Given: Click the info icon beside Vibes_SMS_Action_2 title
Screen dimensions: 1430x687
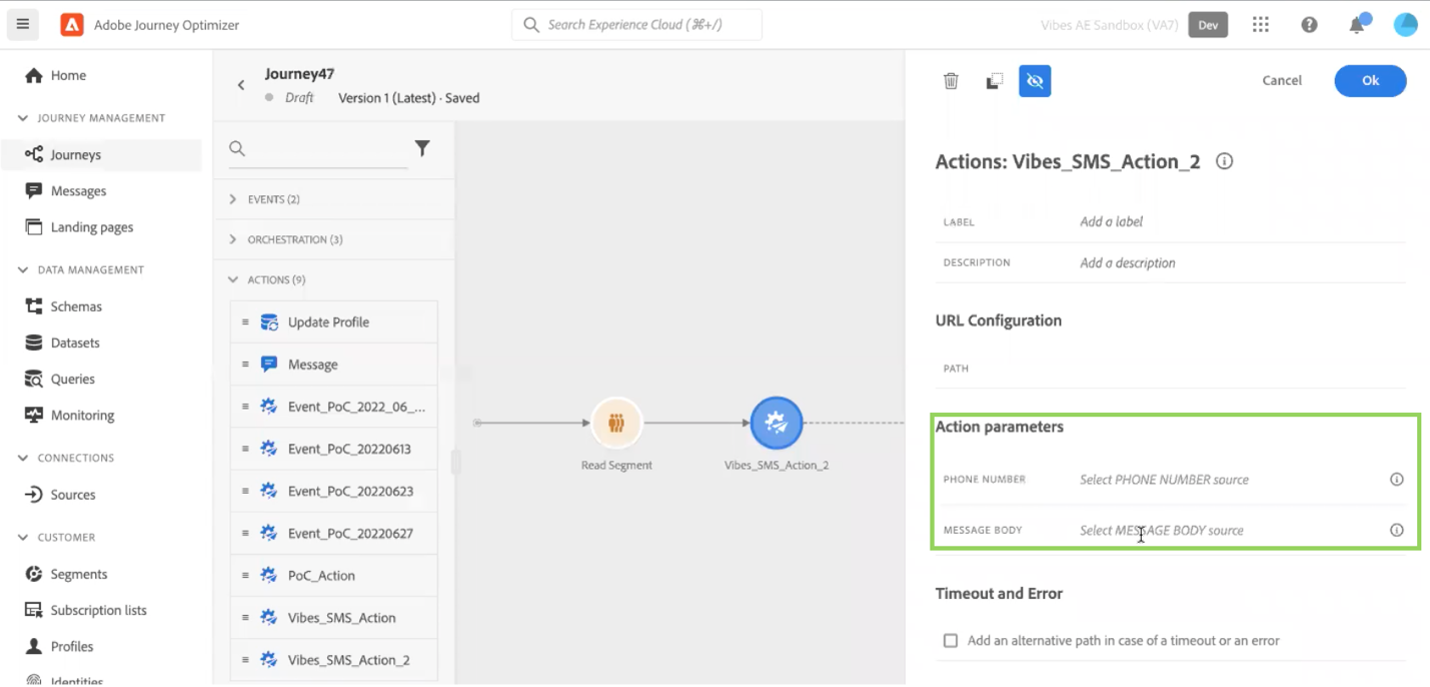Looking at the screenshot, I should [x=1224, y=161].
